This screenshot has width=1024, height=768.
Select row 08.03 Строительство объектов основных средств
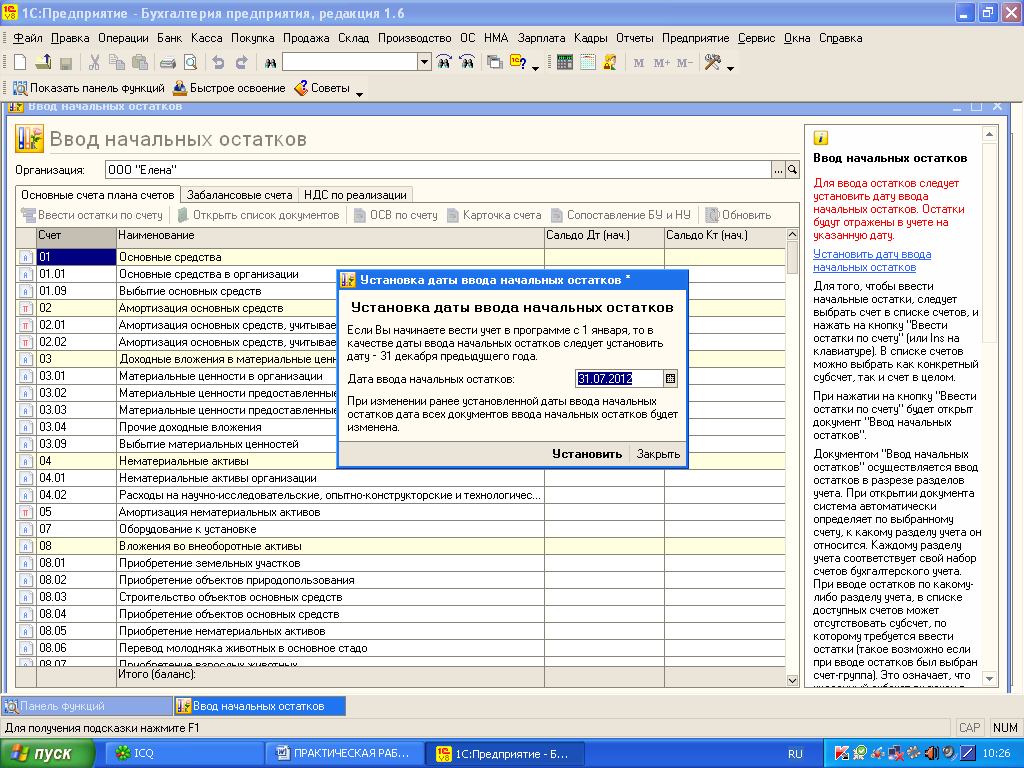click(400, 597)
